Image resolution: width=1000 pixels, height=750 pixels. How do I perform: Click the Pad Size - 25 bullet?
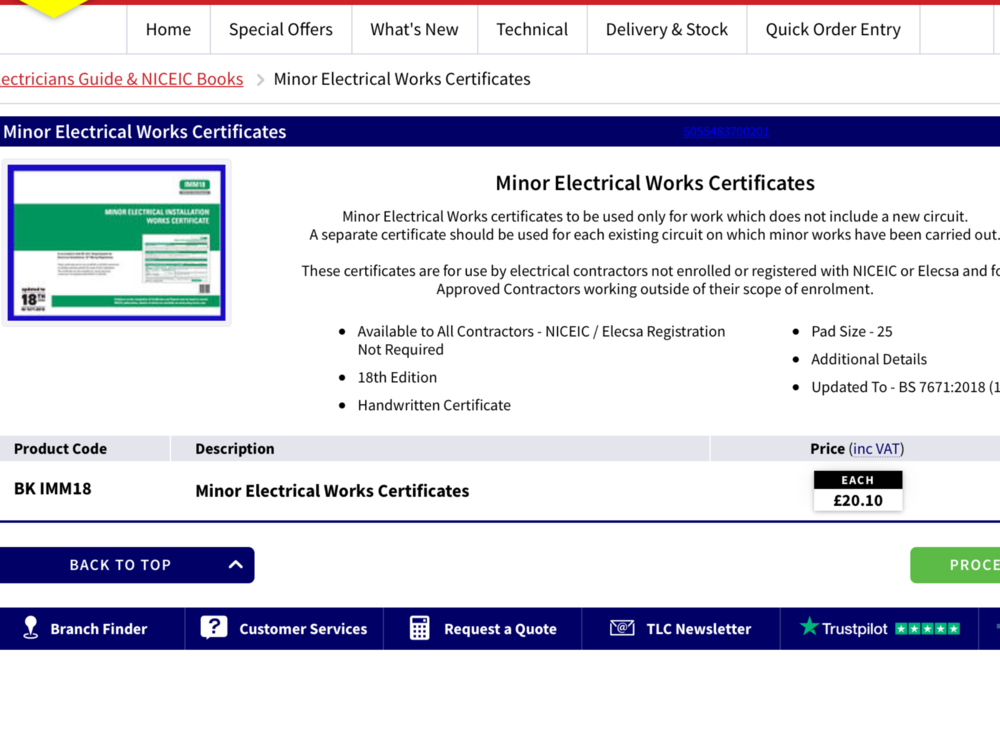coord(852,332)
